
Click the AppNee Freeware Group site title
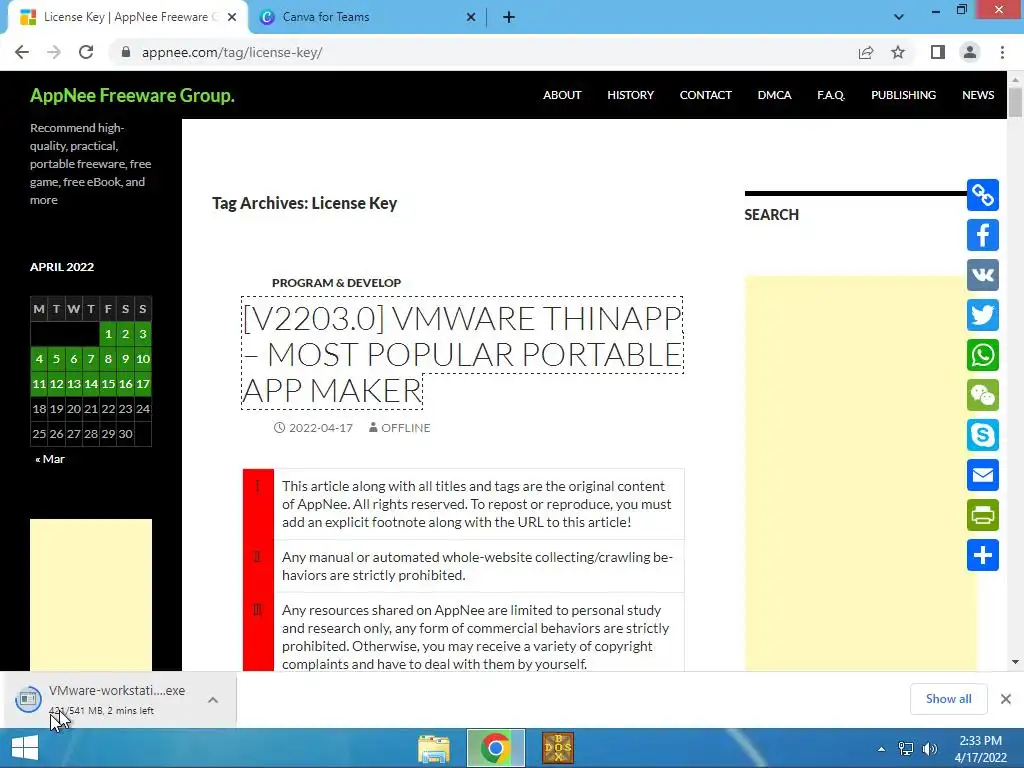coord(132,95)
